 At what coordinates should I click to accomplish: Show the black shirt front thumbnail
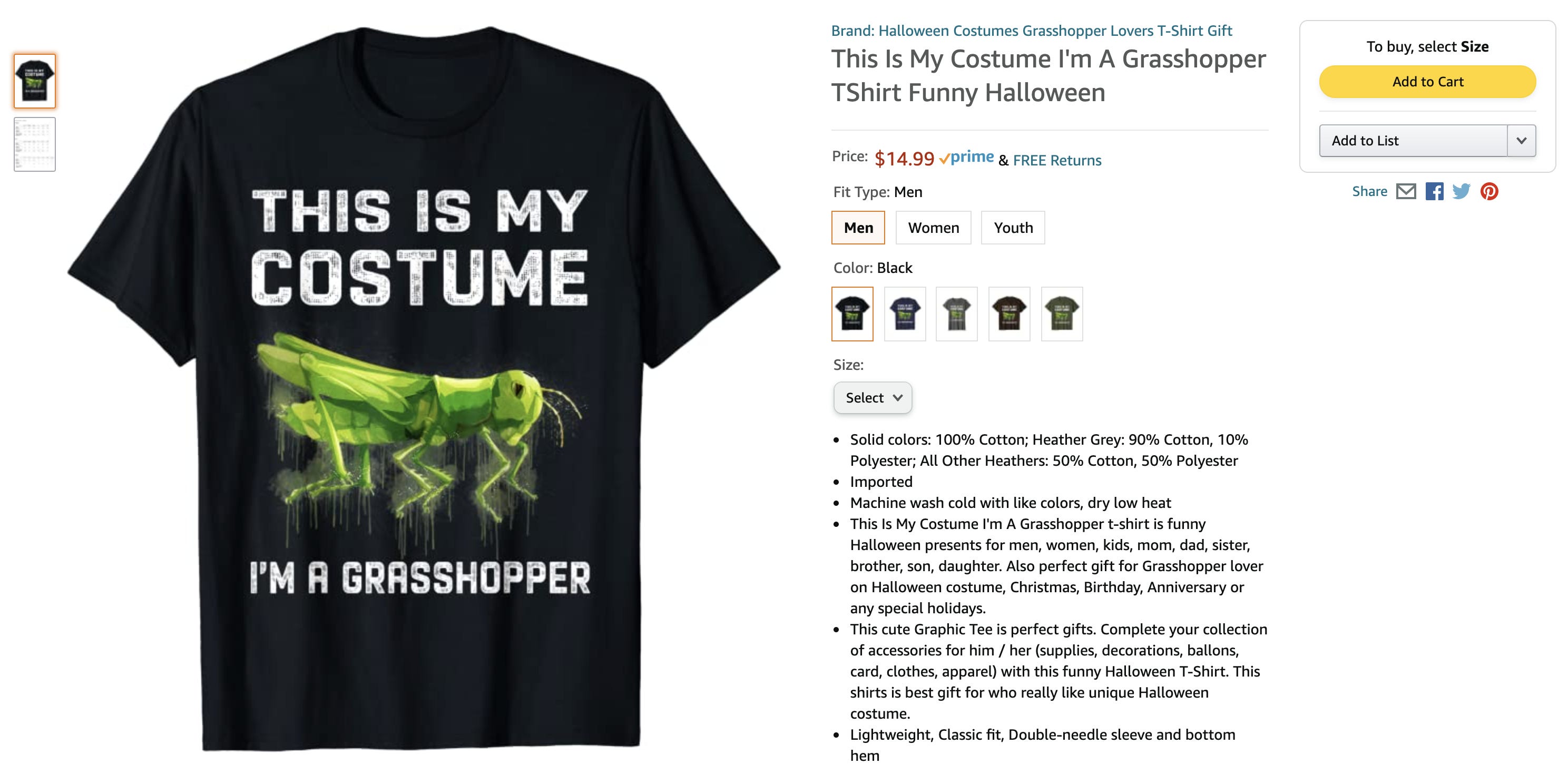tap(35, 81)
